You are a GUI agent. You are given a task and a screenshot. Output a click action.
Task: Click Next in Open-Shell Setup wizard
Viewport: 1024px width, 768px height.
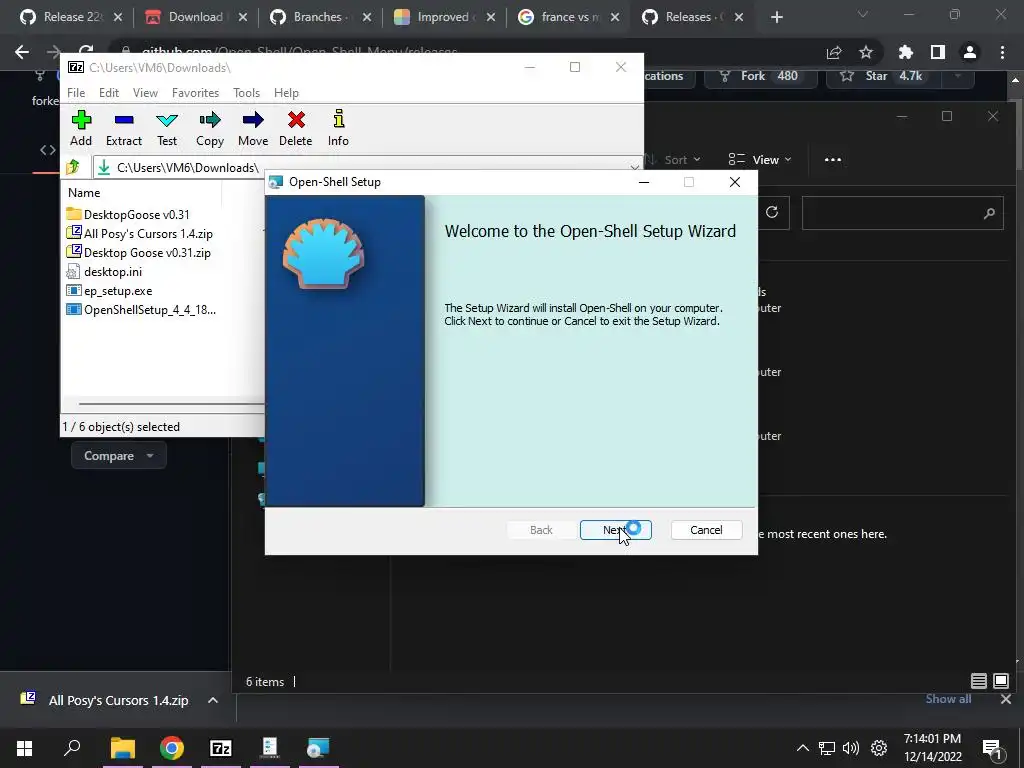[x=615, y=530]
